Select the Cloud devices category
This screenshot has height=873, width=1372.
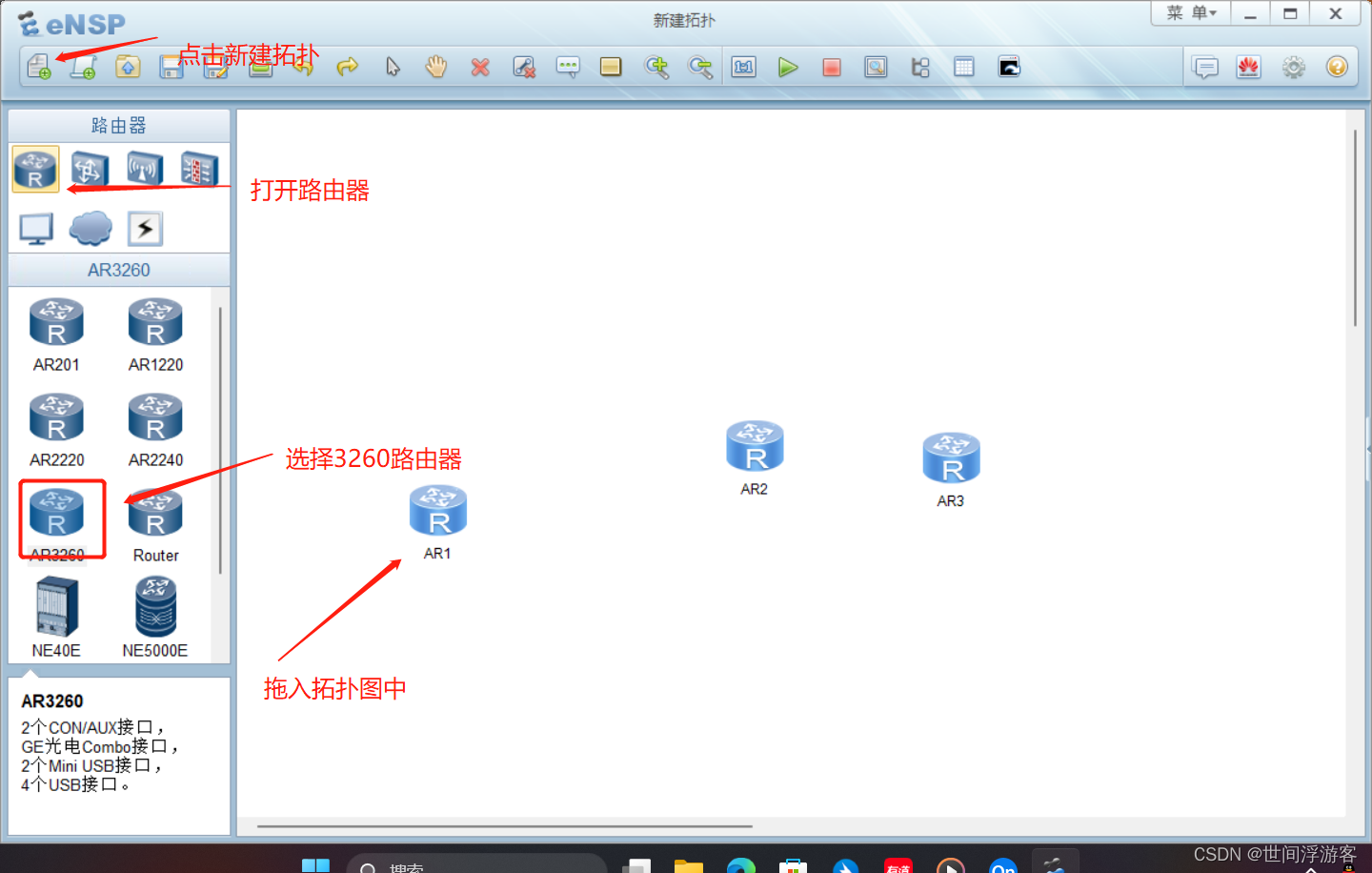(91, 229)
